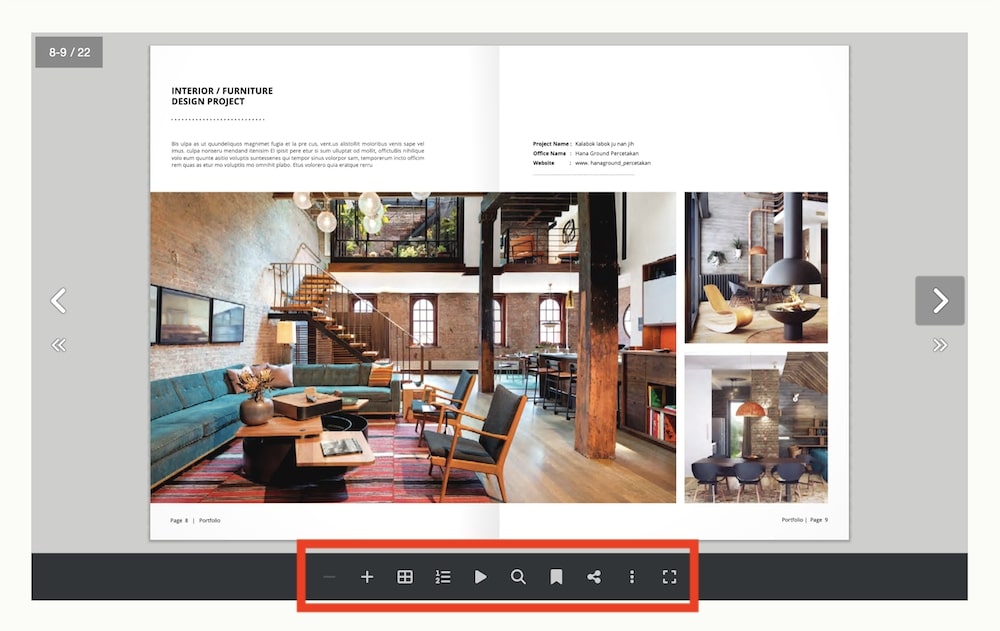Enter fullscreen mode
Viewport: 1000px width, 631px height.
(x=670, y=577)
